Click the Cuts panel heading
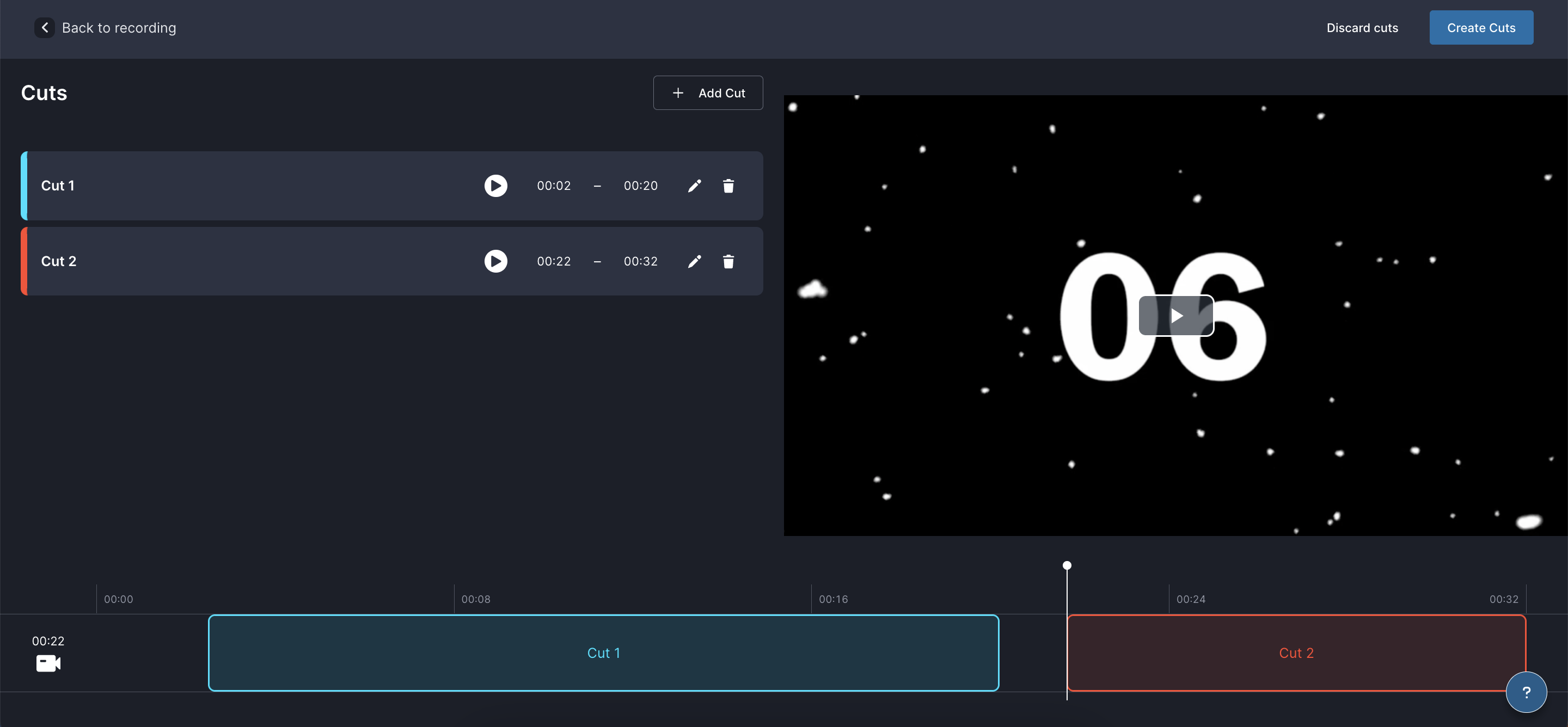Image resolution: width=1568 pixels, height=727 pixels. coord(44,93)
